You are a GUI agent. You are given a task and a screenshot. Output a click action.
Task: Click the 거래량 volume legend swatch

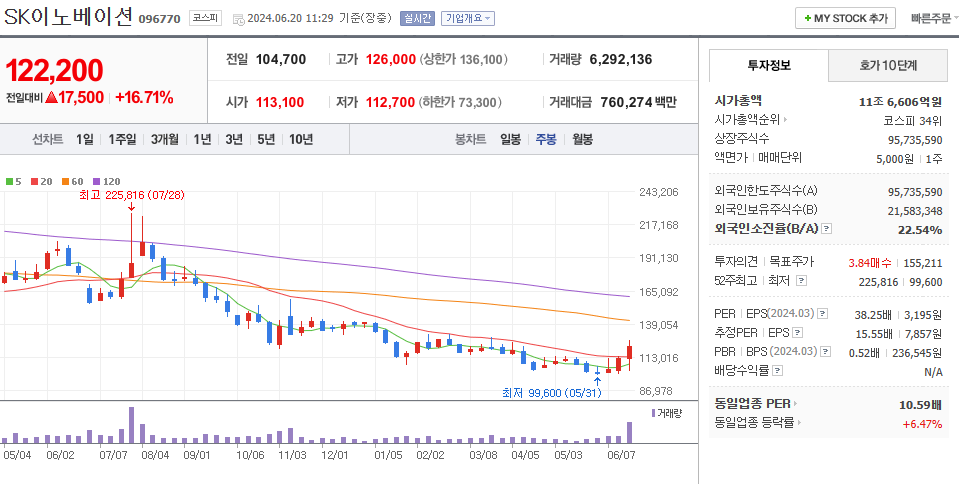(x=654, y=413)
